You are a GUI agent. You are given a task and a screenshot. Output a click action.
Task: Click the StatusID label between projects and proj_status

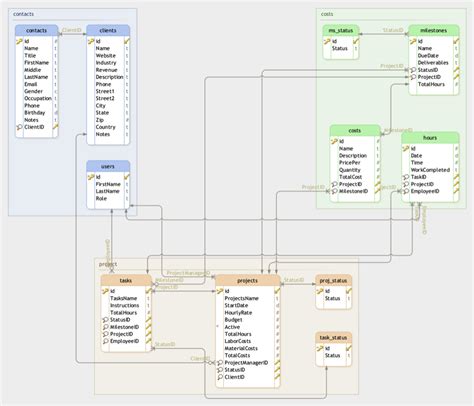294,280
